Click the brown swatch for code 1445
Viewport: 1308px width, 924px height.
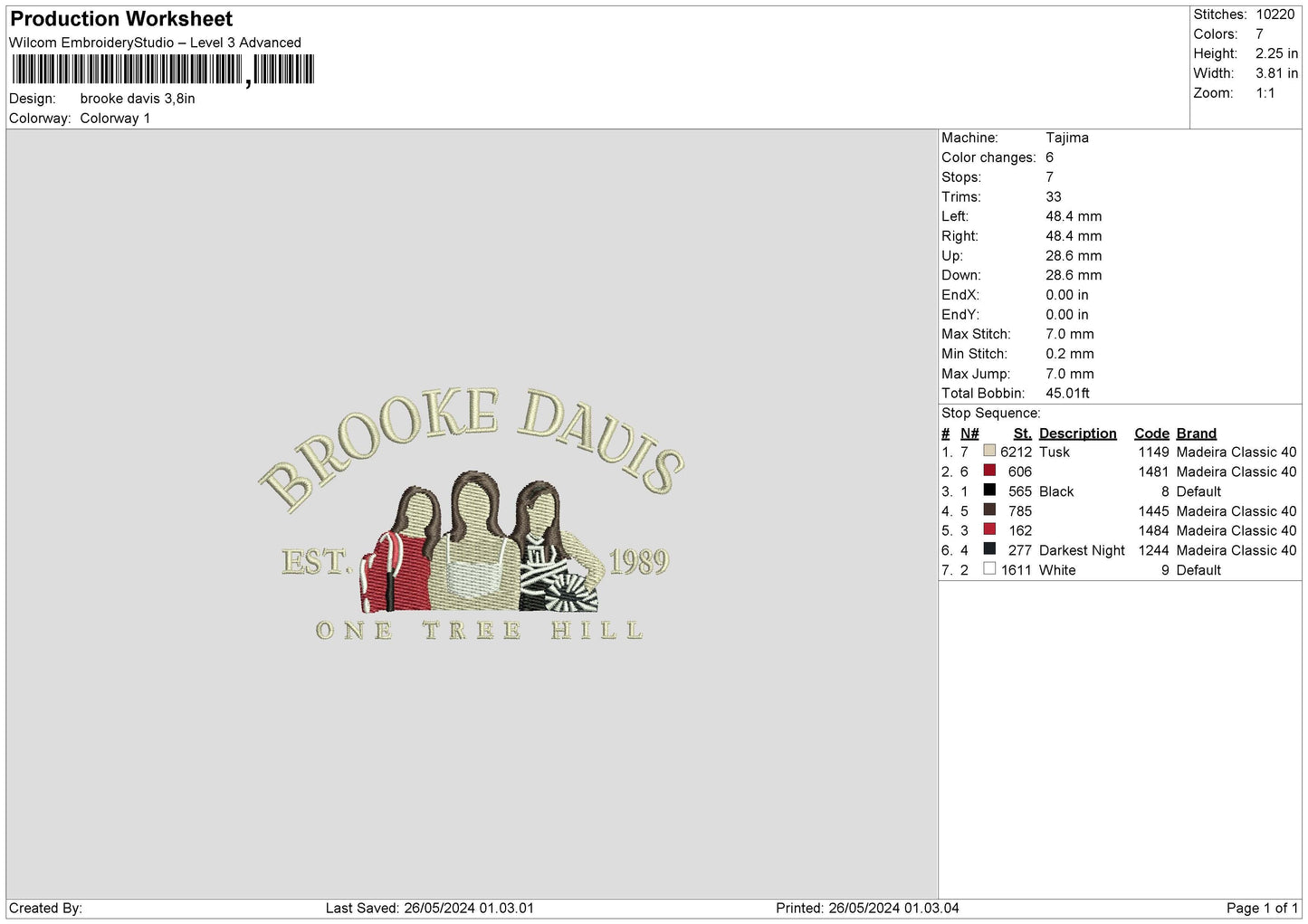click(989, 510)
